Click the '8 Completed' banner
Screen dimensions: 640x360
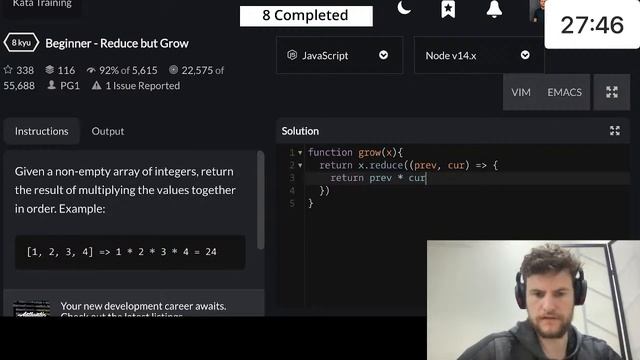pos(306,16)
